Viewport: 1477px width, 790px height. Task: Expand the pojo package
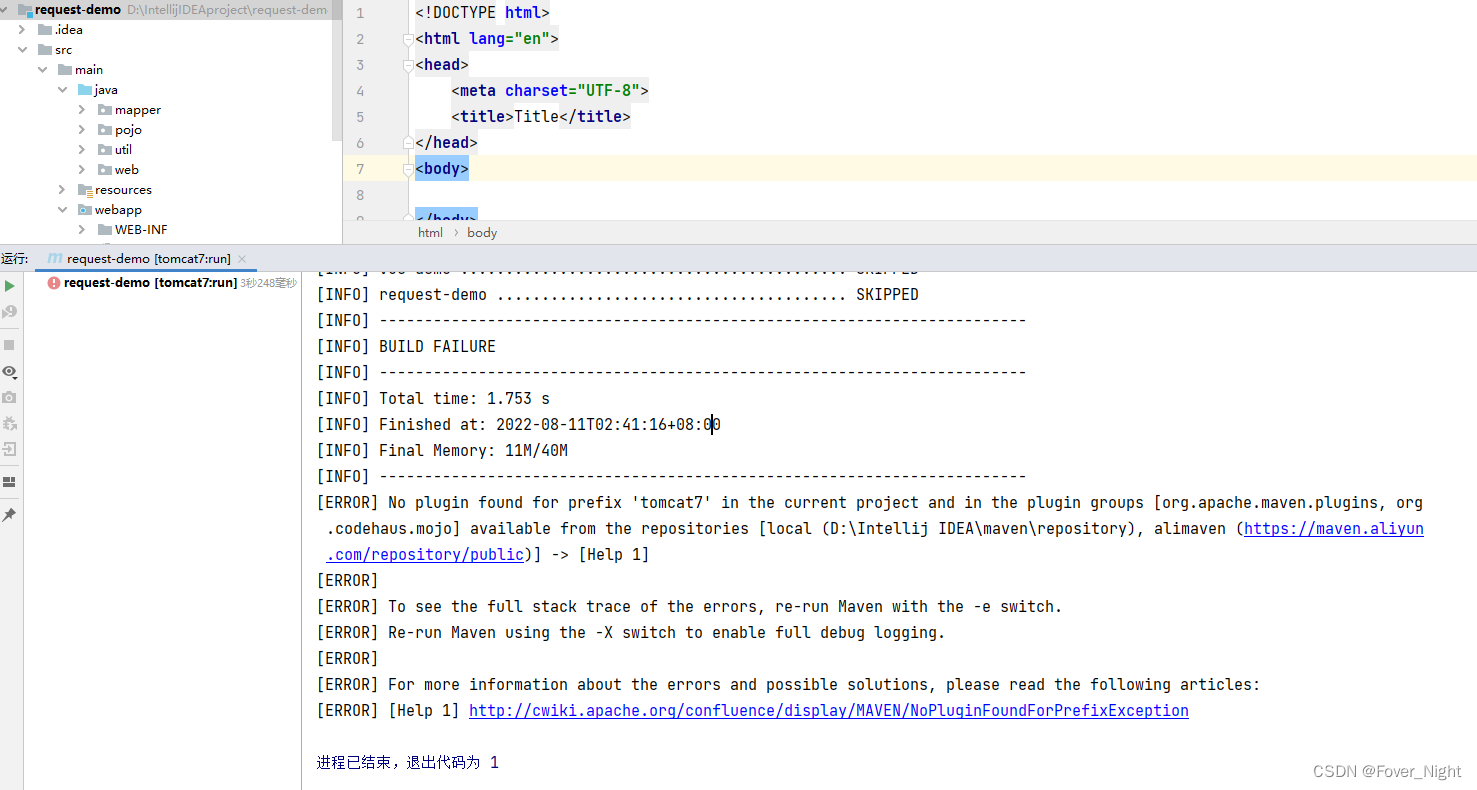(84, 129)
